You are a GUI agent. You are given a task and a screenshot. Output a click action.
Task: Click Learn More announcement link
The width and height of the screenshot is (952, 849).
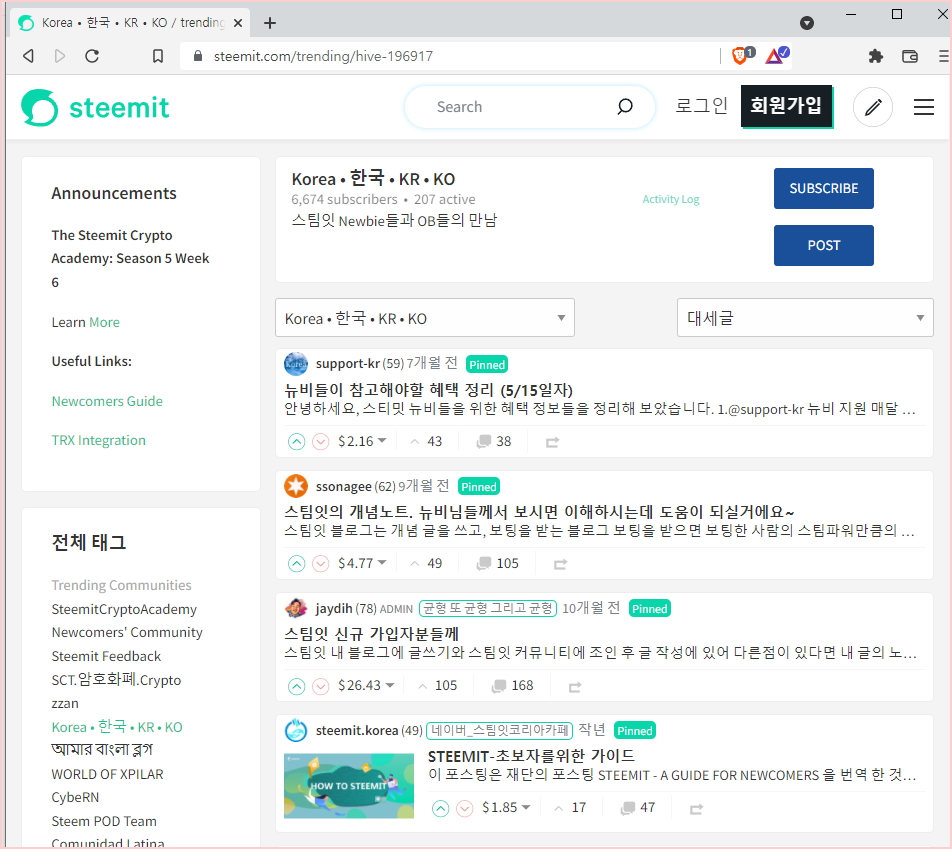(x=86, y=322)
